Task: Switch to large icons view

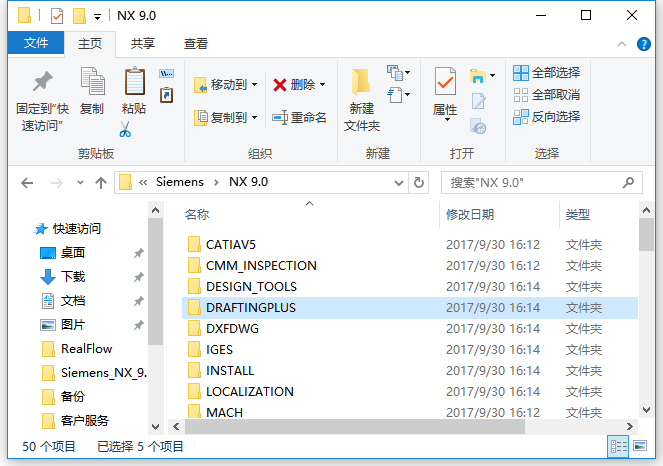Action: point(640,446)
